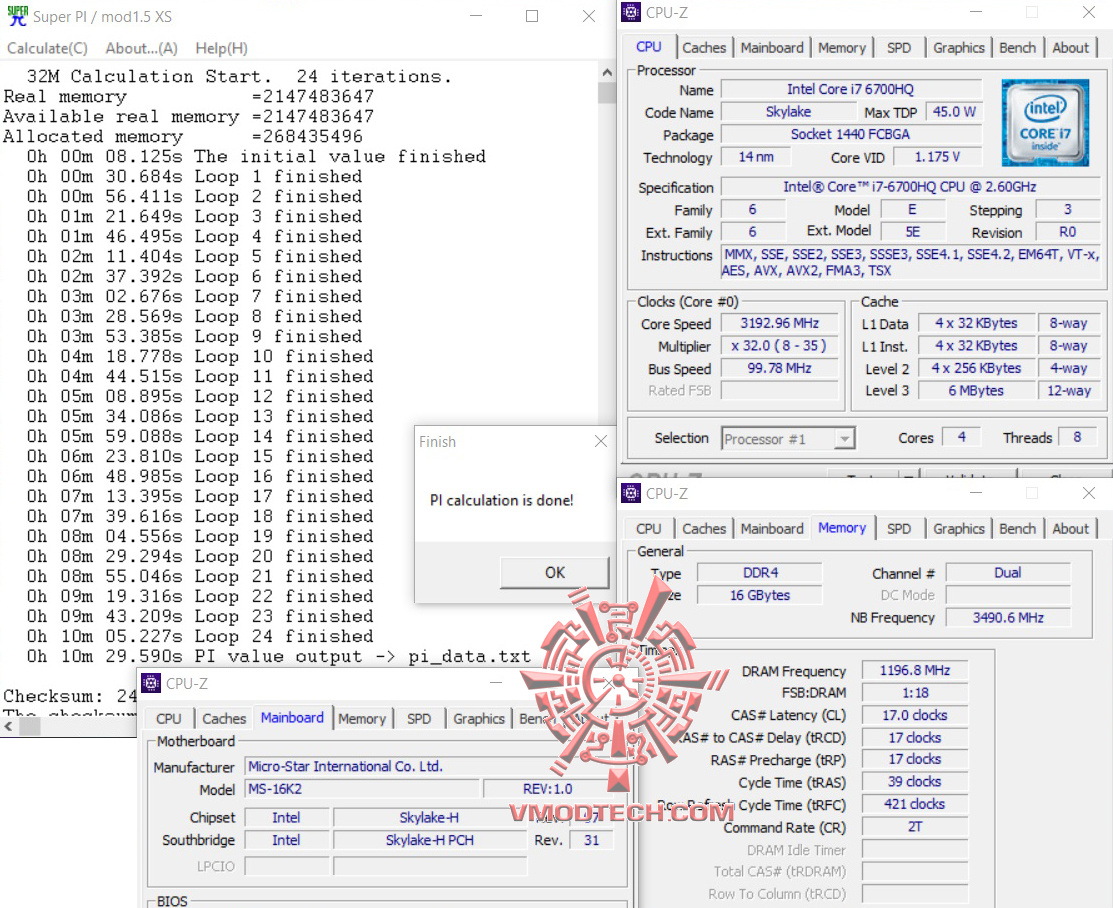Select CPU tab in the Memory CPU-Z window
1113x908 pixels.
tap(649, 529)
